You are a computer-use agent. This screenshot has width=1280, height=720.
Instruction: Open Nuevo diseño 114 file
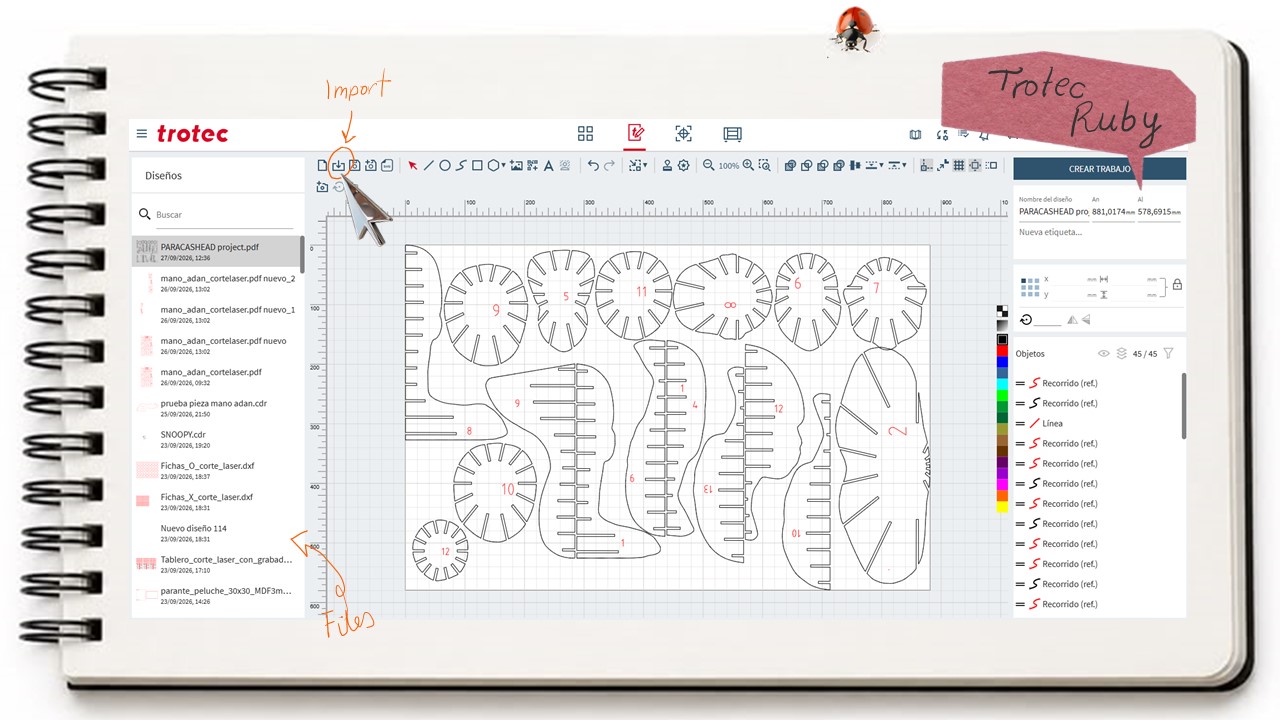point(216,533)
